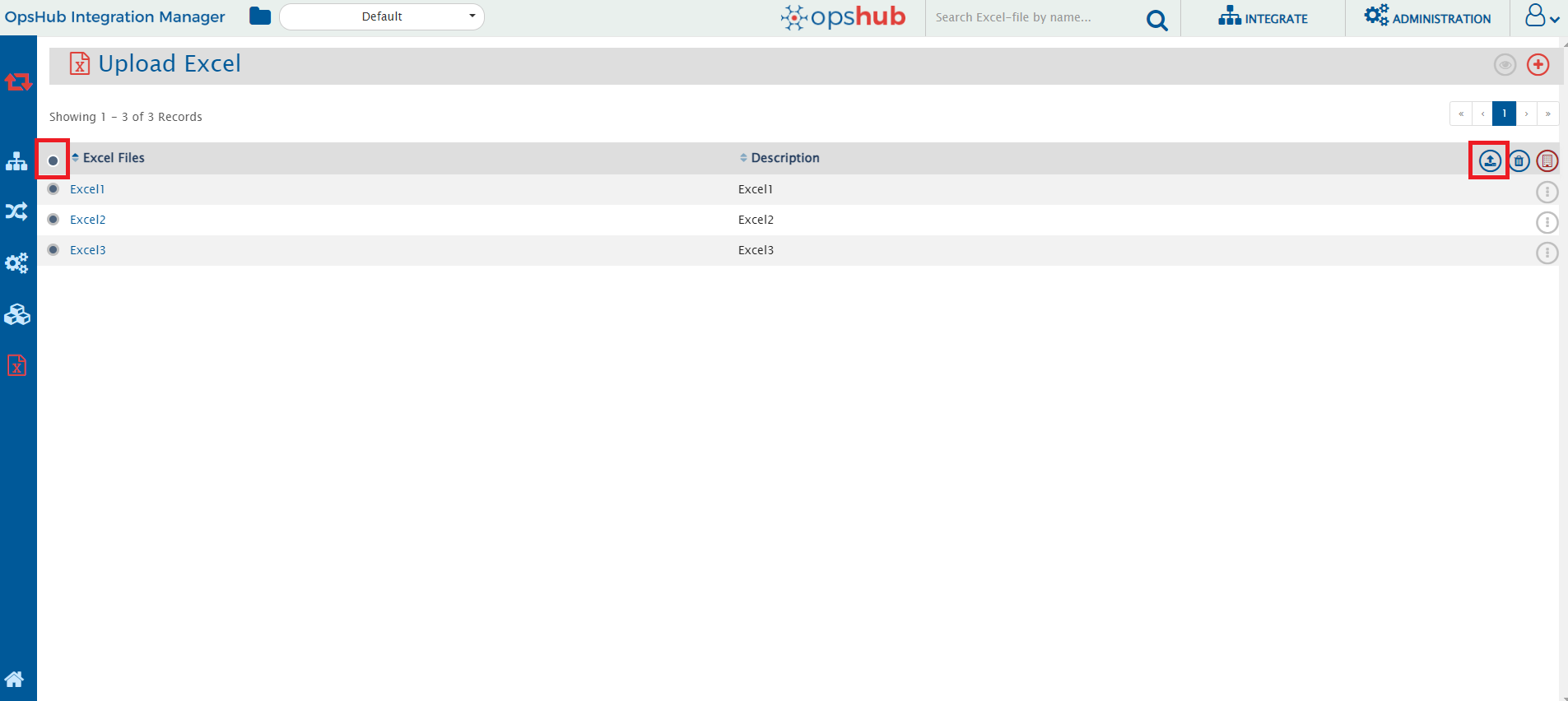Image resolution: width=1568 pixels, height=701 pixels.
Task: Open the three-dot options for Excel3
Action: point(1547,253)
